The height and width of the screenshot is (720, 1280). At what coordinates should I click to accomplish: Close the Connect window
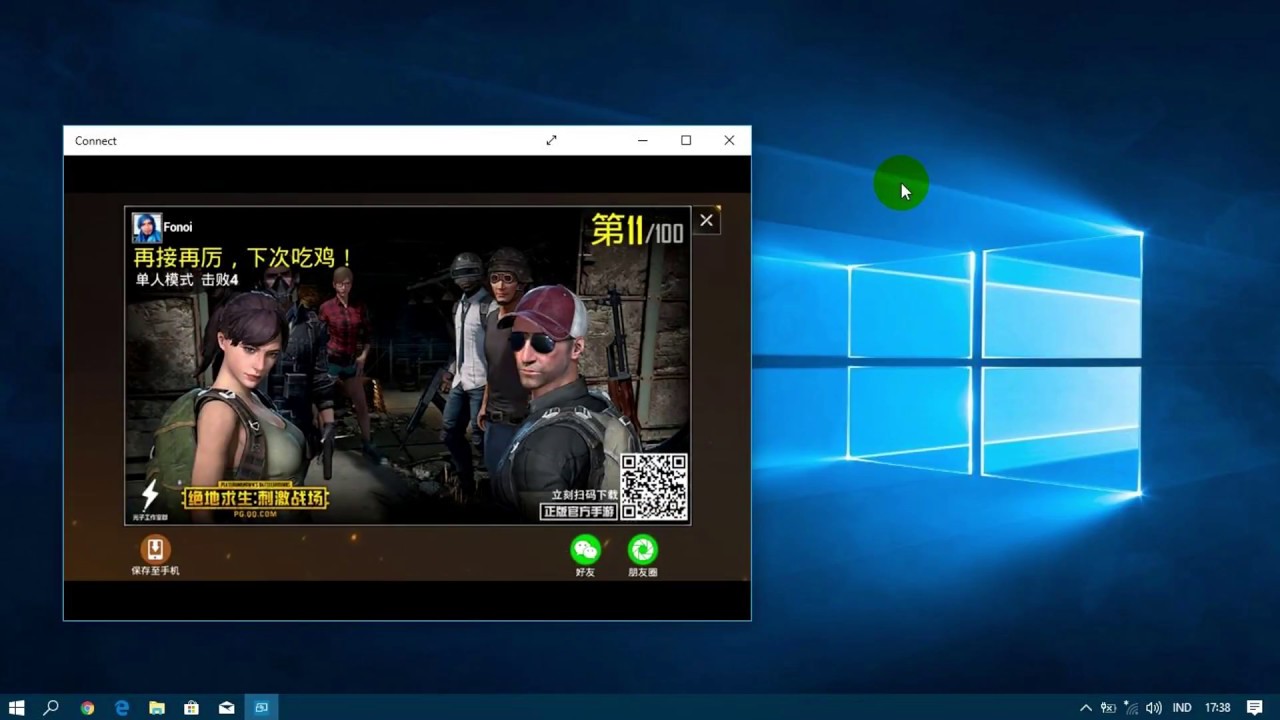coord(729,140)
